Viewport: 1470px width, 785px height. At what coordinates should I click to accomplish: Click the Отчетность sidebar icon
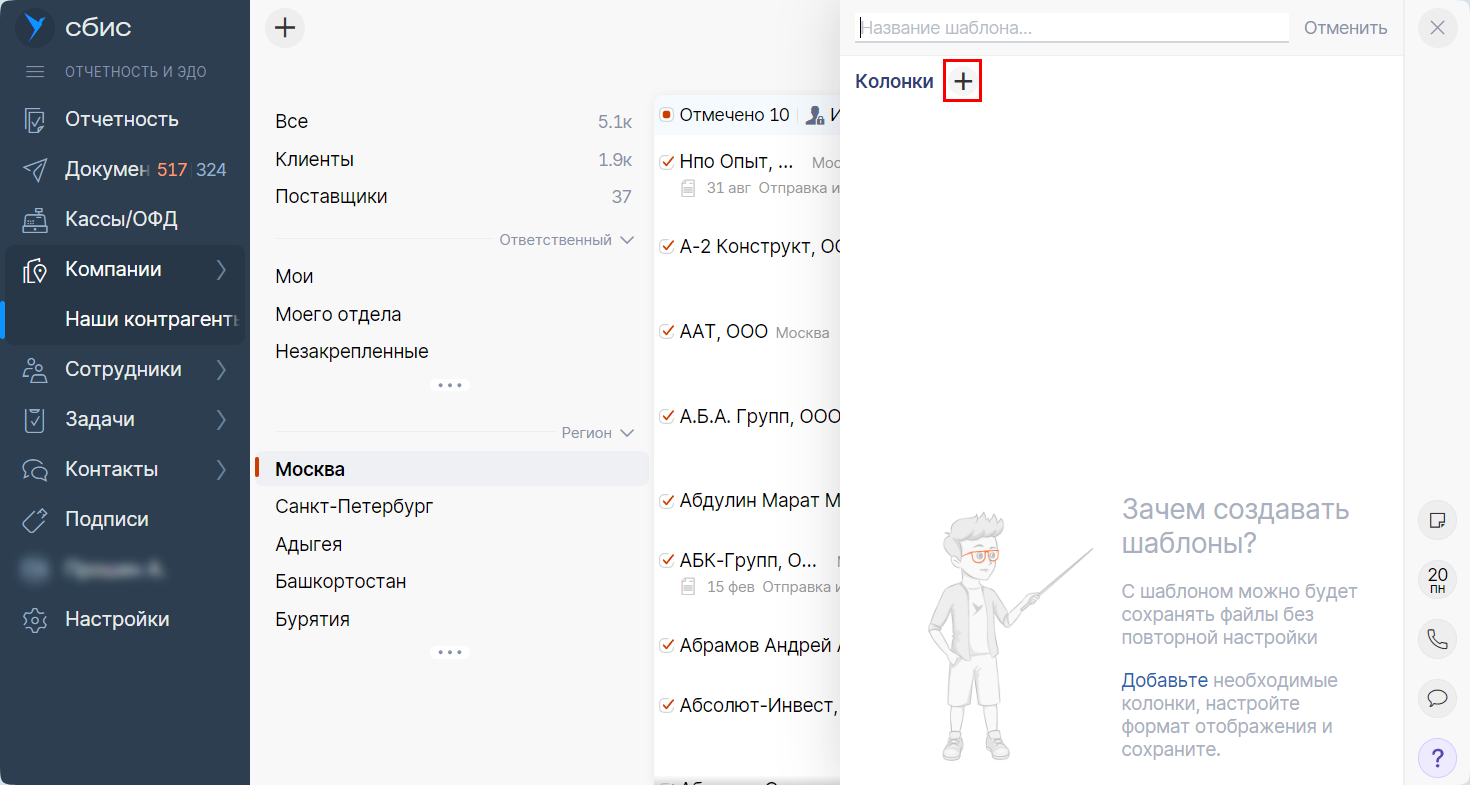tap(35, 120)
